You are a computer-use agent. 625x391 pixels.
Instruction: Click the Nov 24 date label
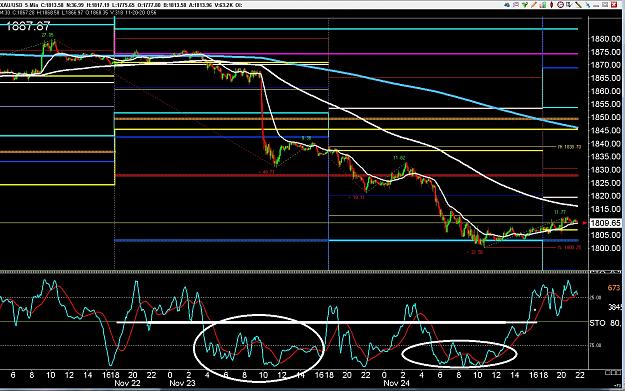[397, 383]
